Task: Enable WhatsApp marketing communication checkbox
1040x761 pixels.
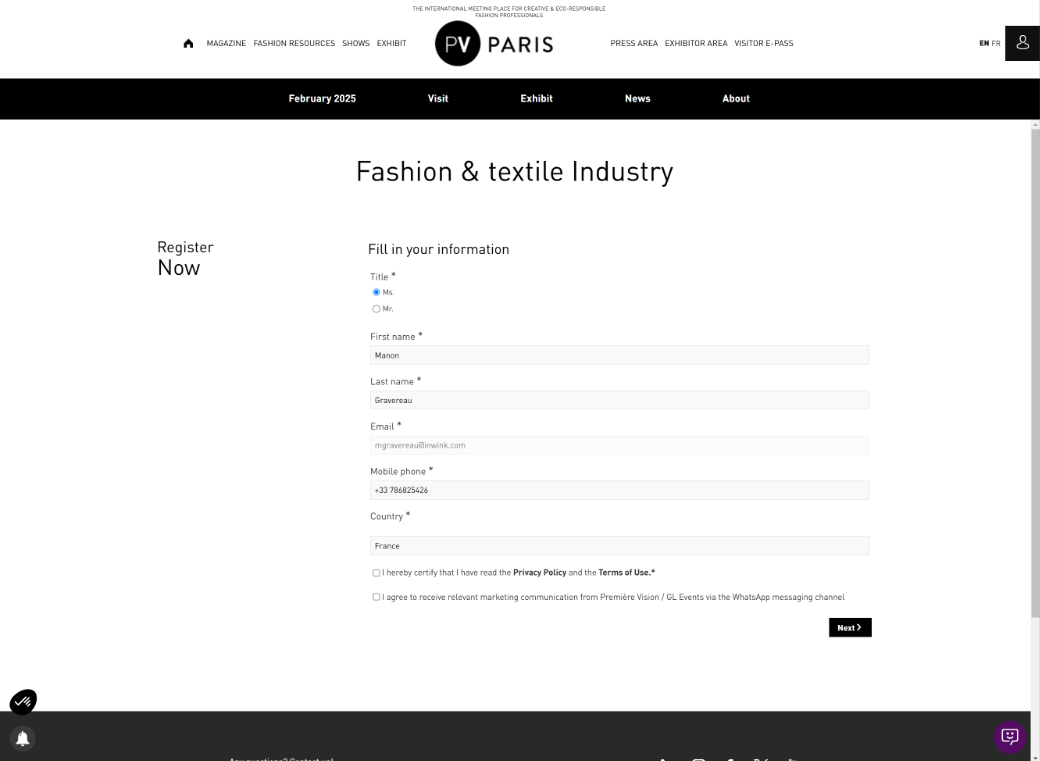Action: [x=376, y=597]
